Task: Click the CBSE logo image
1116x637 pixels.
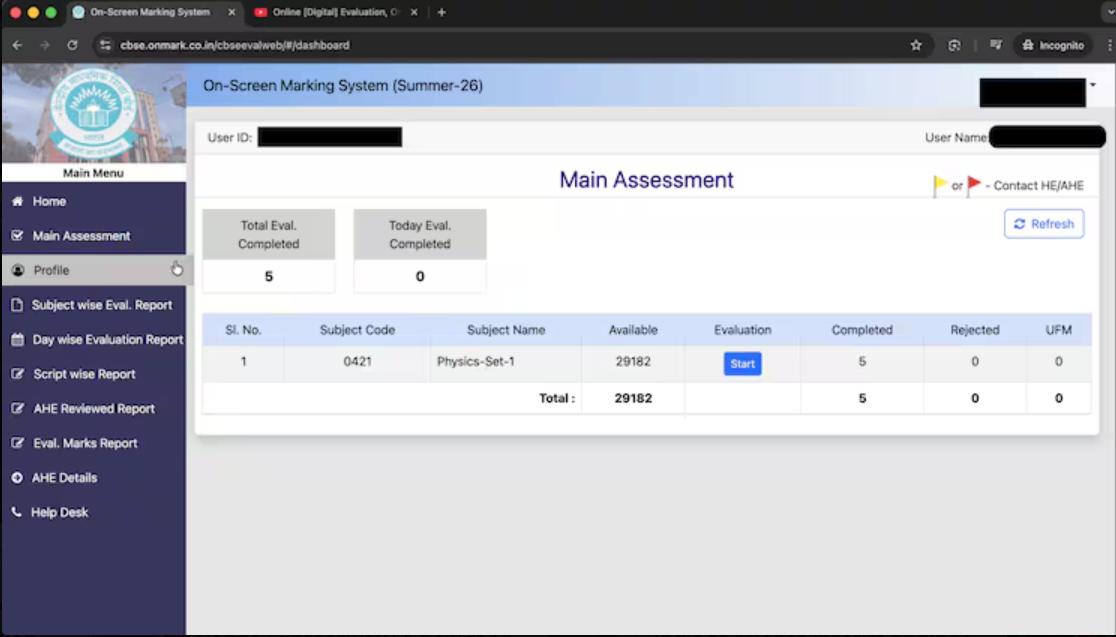Action: [x=93, y=112]
